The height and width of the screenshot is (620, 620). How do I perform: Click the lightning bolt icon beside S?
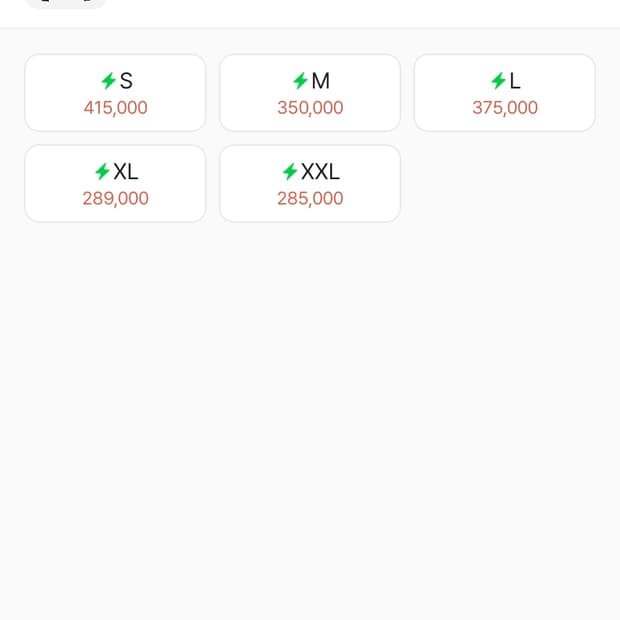point(108,81)
